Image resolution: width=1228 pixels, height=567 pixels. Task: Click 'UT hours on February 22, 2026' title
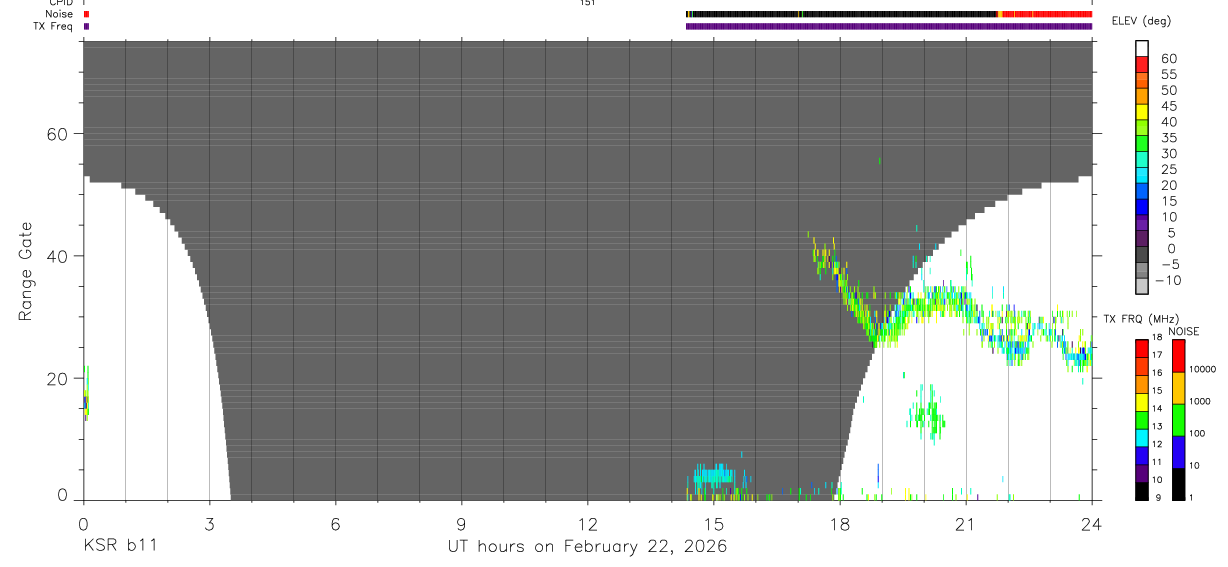click(587, 546)
